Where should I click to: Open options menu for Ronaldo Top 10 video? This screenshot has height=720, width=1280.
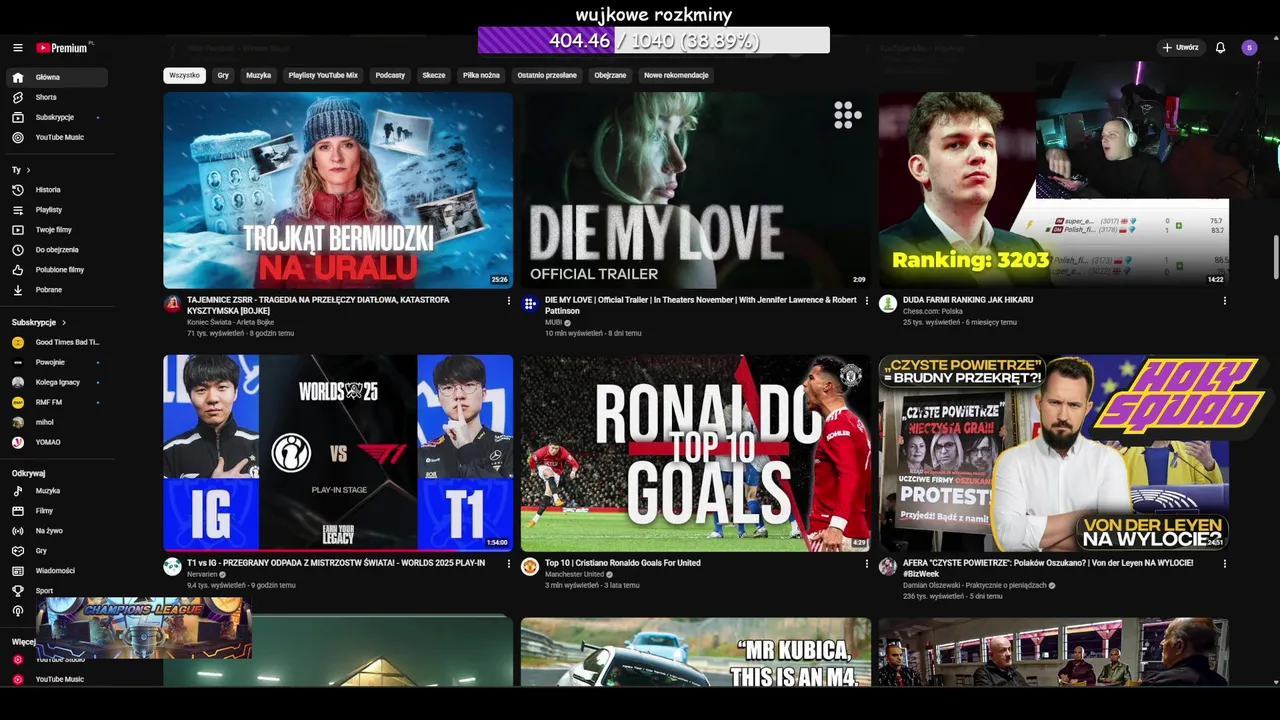866,563
